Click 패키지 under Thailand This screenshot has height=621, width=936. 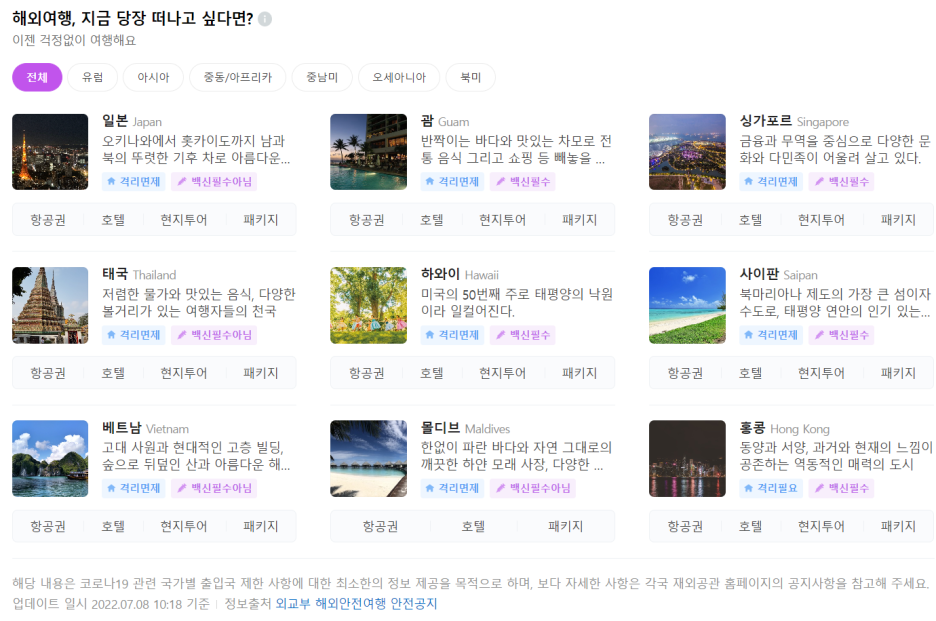[261, 373]
